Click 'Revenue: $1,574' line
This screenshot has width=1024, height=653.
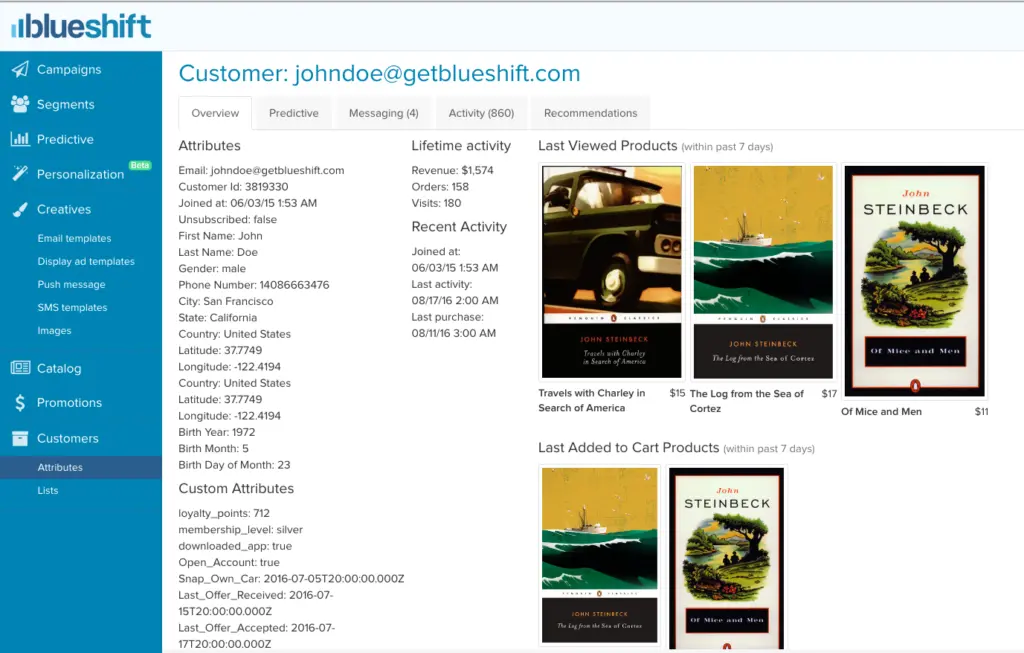pyautogui.click(x=452, y=170)
